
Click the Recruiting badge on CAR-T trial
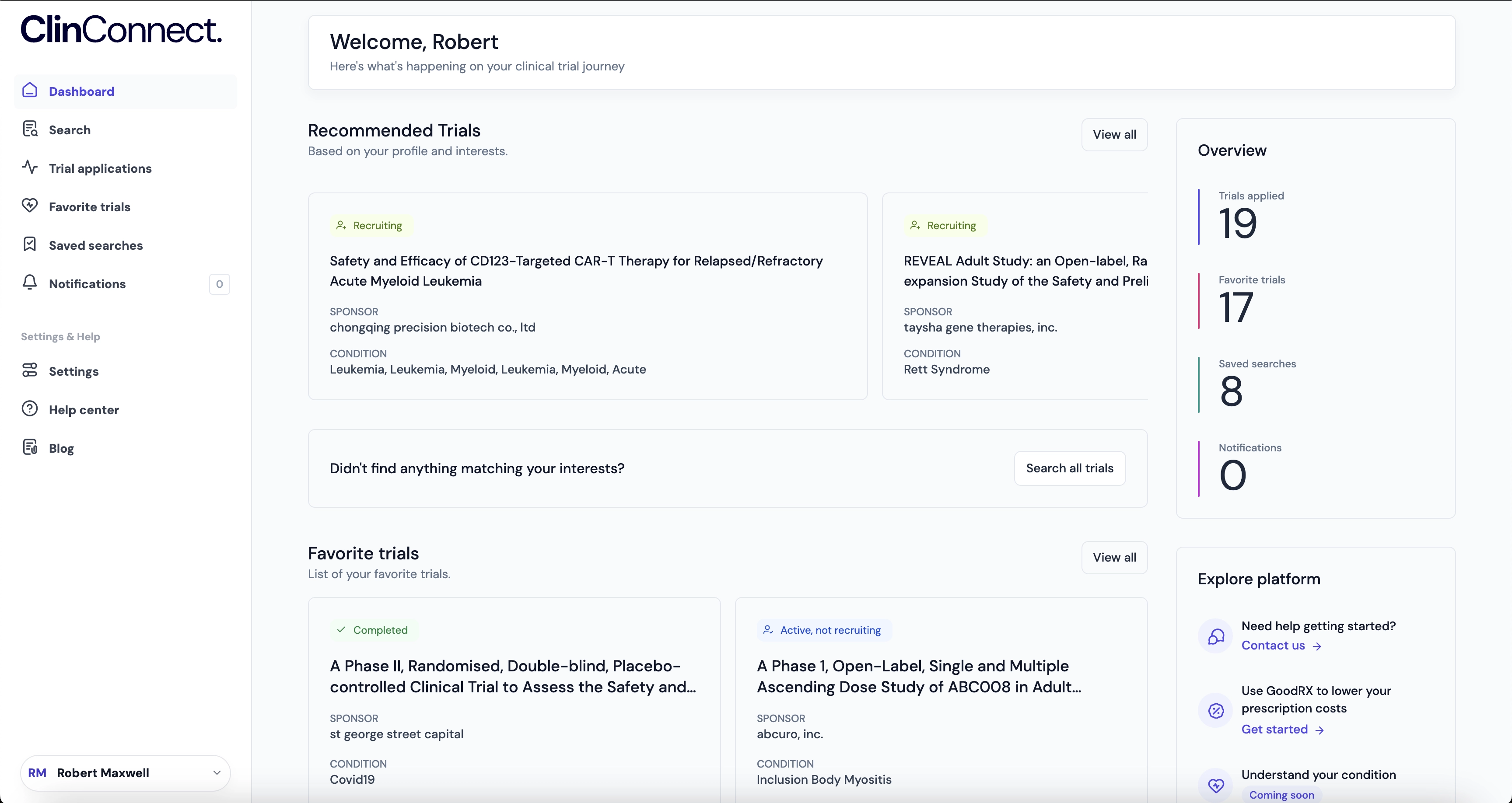[371, 225]
